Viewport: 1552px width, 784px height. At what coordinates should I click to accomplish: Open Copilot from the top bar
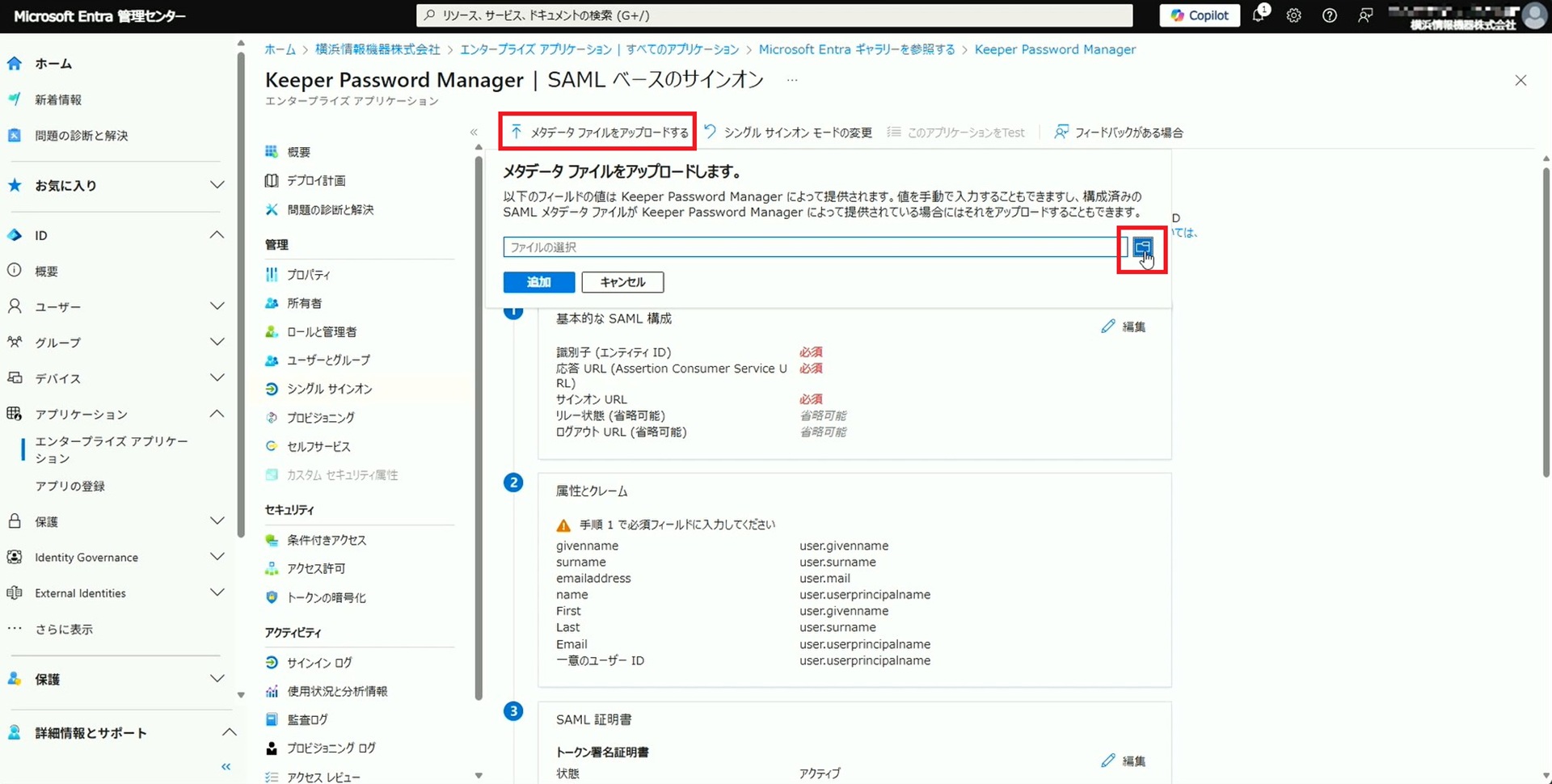pyautogui.click(x=1200, y=15)
